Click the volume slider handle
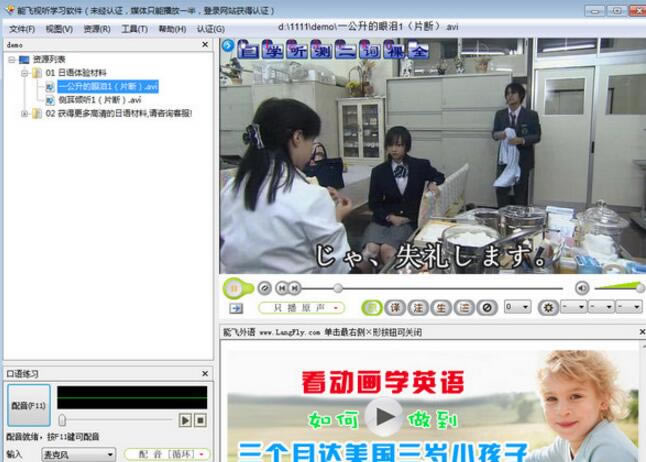Image resolution: width=646 pixels, height=462 pixels. [639, 288]
